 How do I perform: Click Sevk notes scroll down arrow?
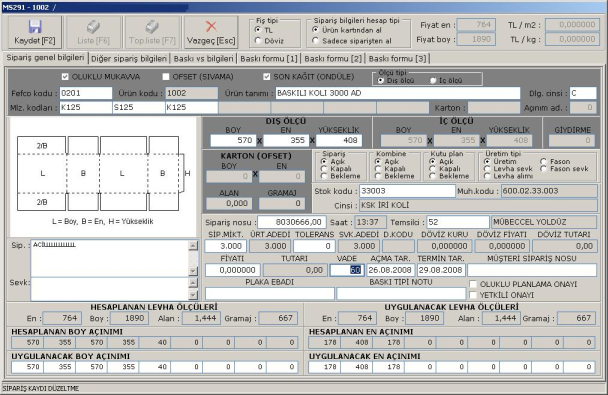tap(193, 295)
